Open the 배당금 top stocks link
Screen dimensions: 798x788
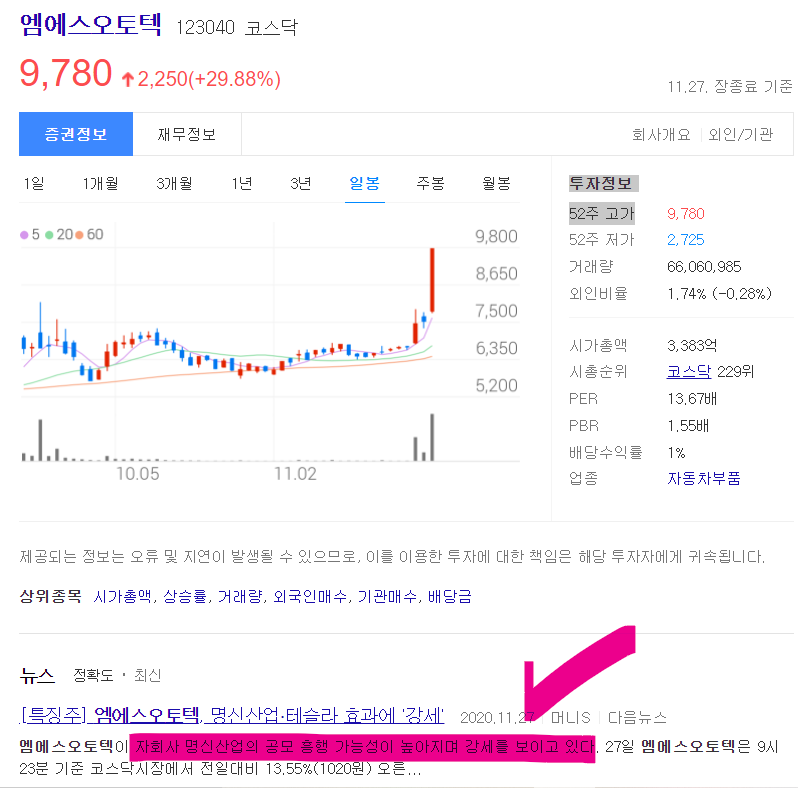450,596
